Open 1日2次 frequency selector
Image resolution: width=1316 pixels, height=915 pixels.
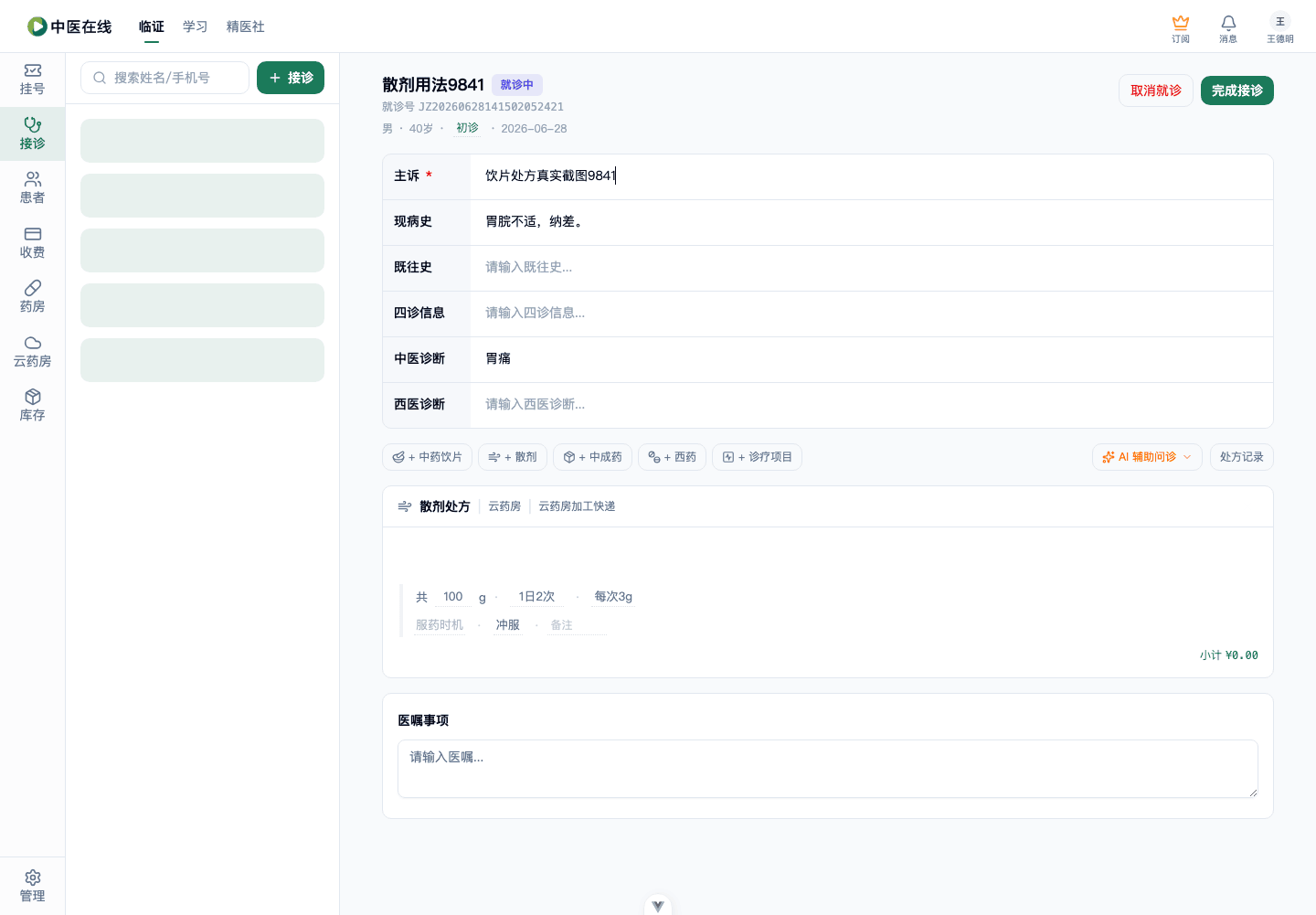(x=536, y=597)
